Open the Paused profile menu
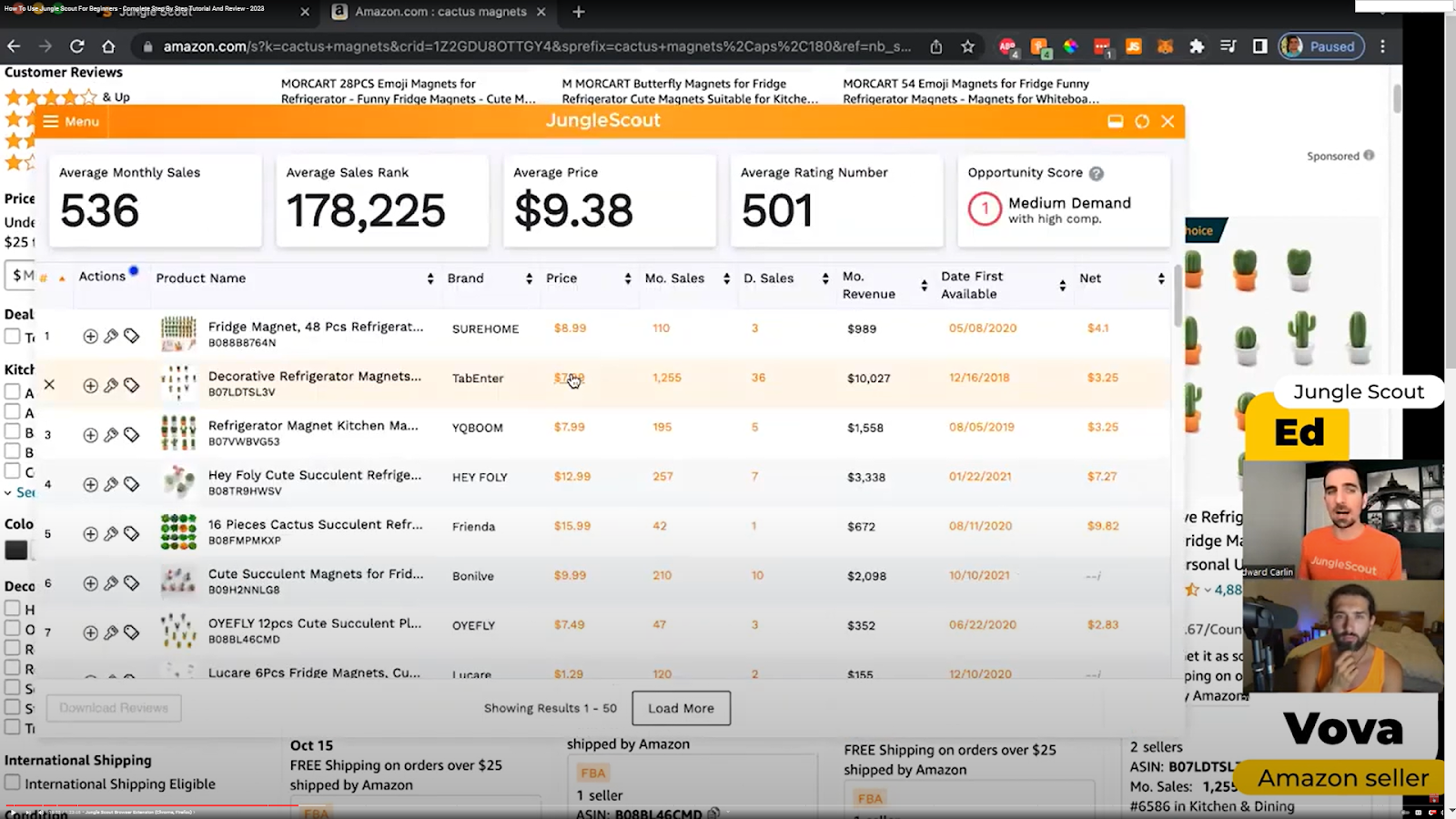 point(1321,46)
